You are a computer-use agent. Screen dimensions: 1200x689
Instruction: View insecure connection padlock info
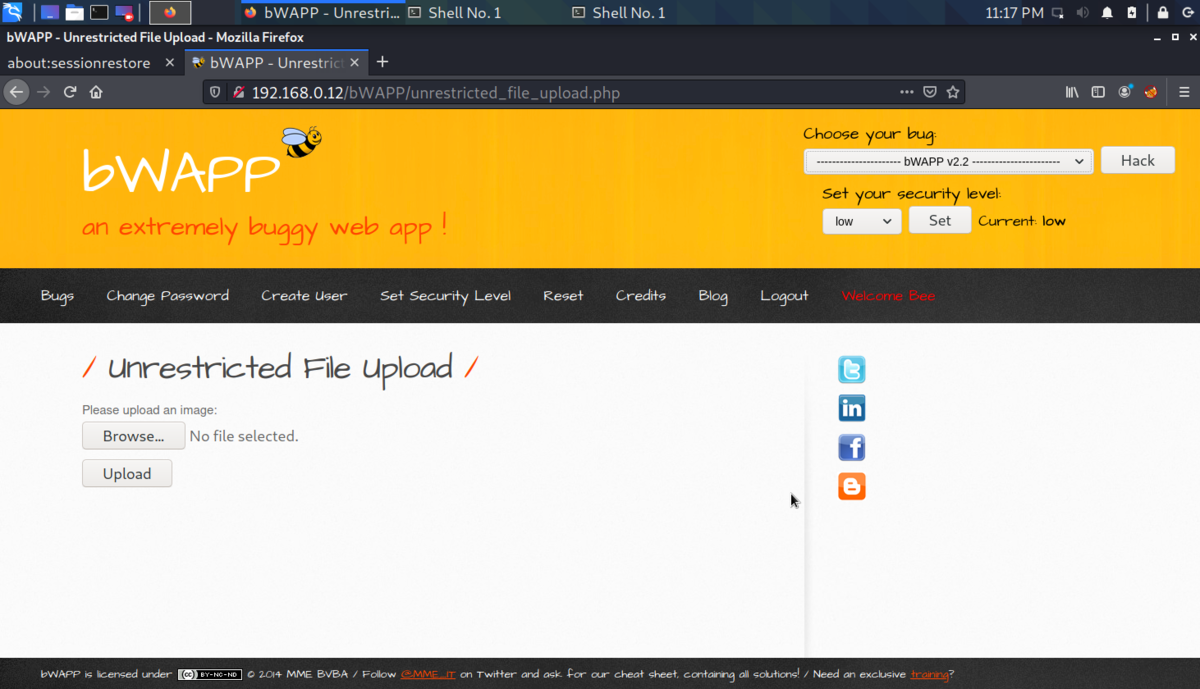238,92
